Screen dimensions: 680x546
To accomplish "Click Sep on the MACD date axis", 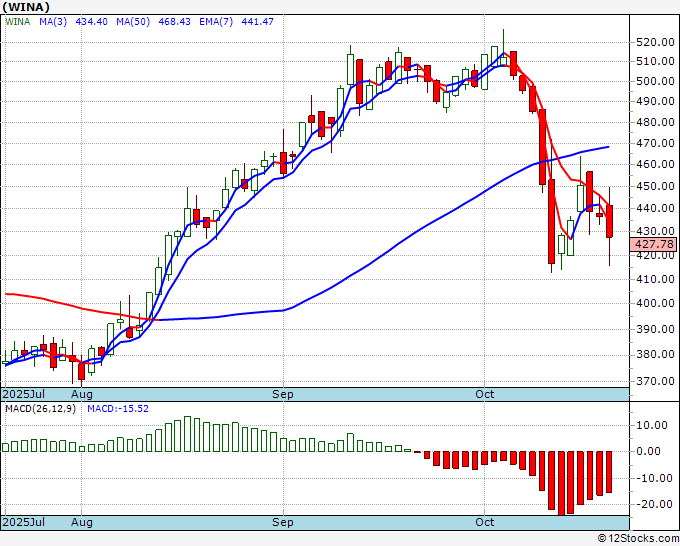I will pos(283,522).
